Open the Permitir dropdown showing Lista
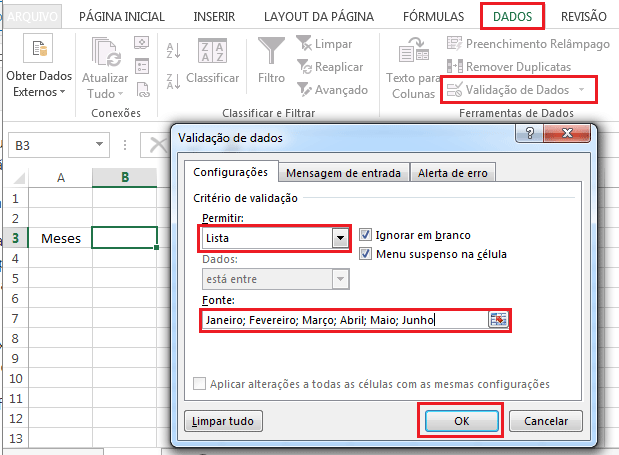The image size is (619, 455). pos(341,238)
